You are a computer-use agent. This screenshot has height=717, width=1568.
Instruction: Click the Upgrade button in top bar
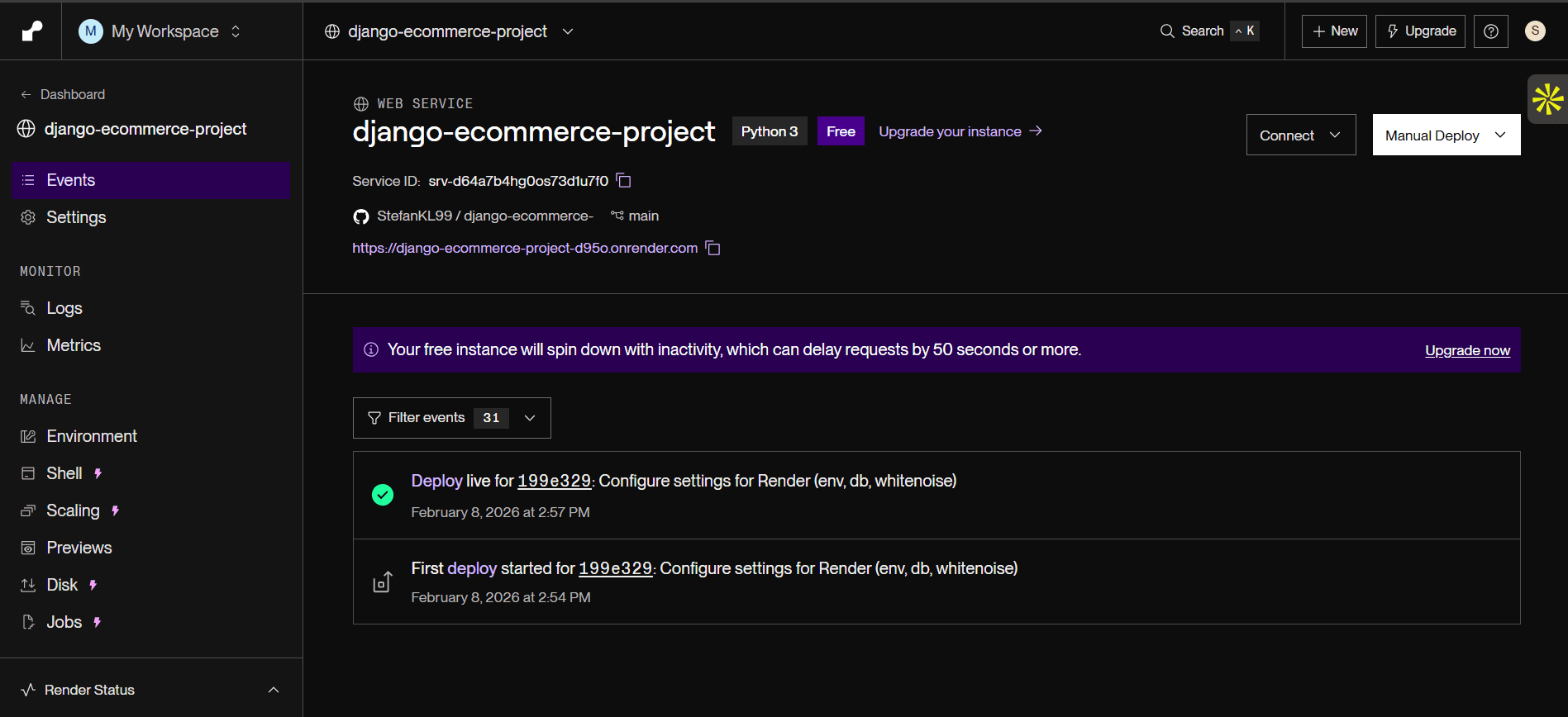(x=1420, y=31)
